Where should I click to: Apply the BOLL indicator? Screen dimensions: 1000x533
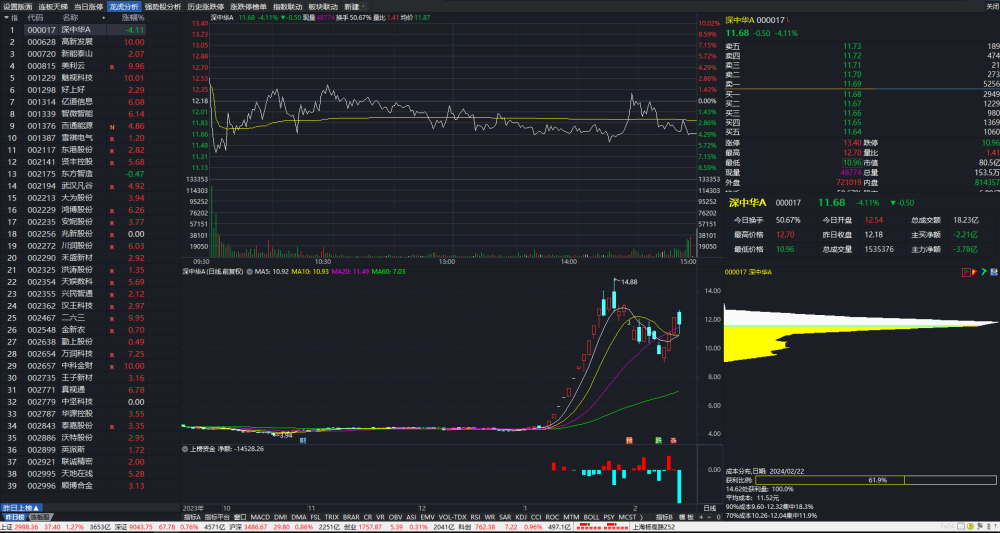pos(591,516)
